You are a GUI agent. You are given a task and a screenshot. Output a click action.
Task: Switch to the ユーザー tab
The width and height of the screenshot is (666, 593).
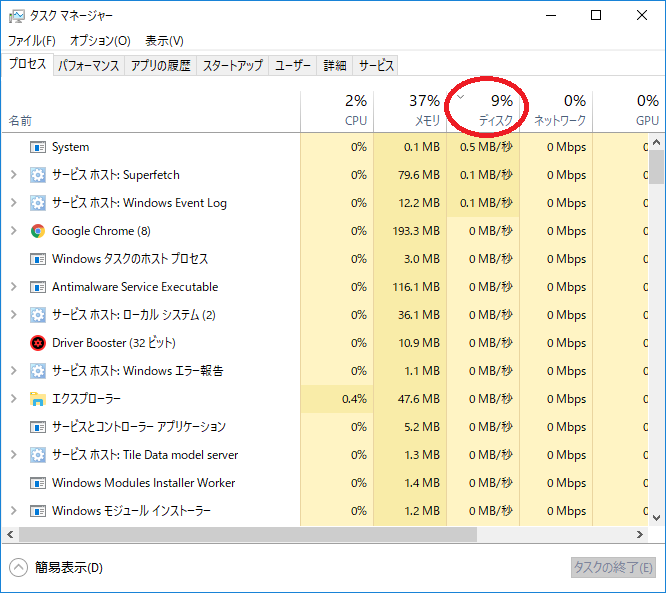click(x=293, y=65)
